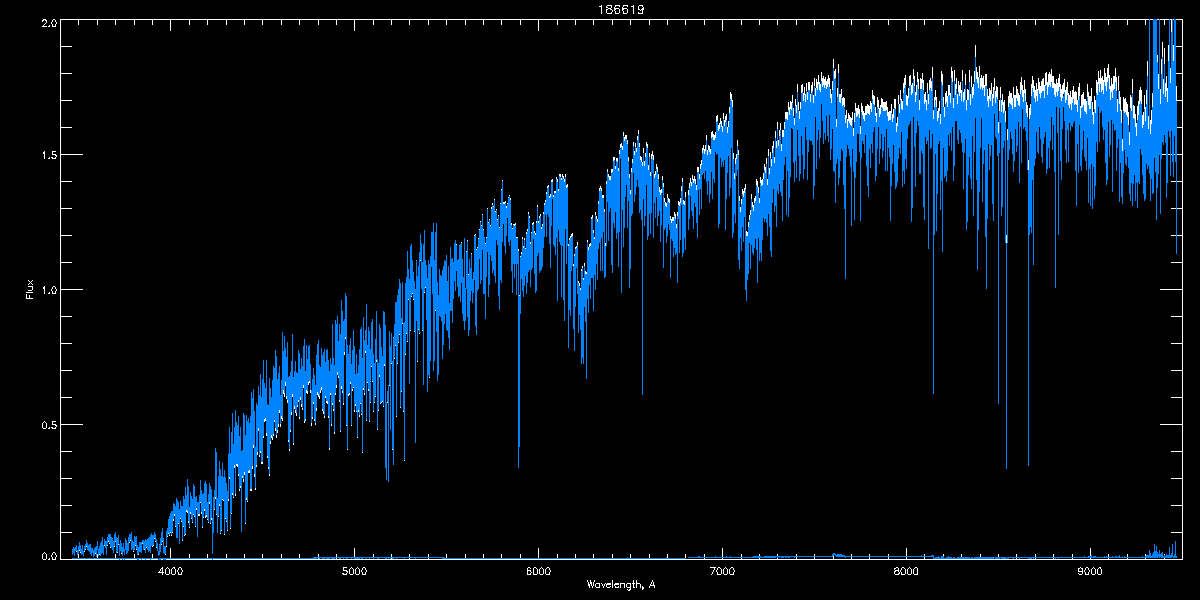
Task: Click the 0.0 flux tick label
Action: [47, 557]
